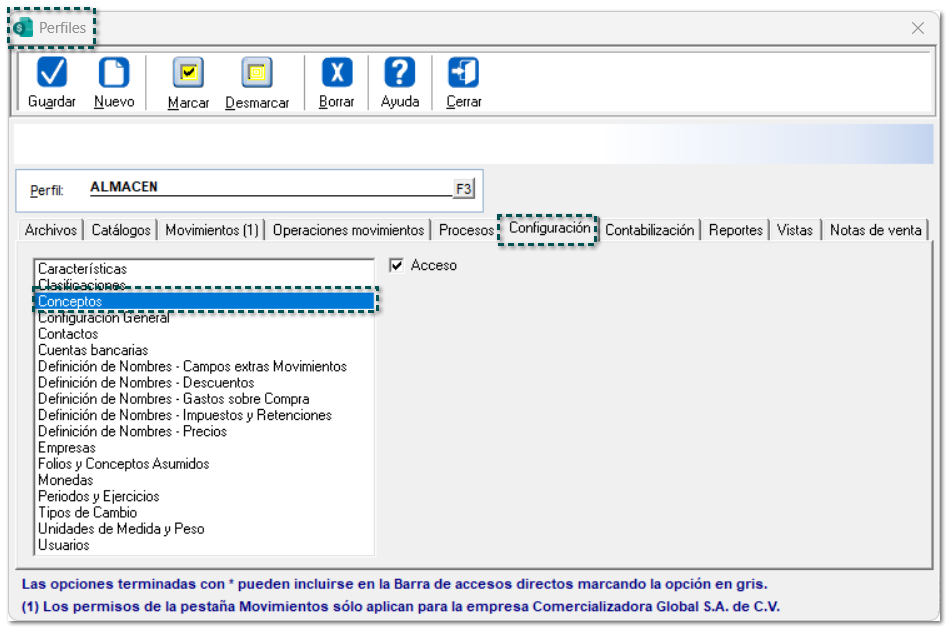This screenshot has height=630, width=949.
Task: Go to the Notas de venta tab
Action: (875, 230)
